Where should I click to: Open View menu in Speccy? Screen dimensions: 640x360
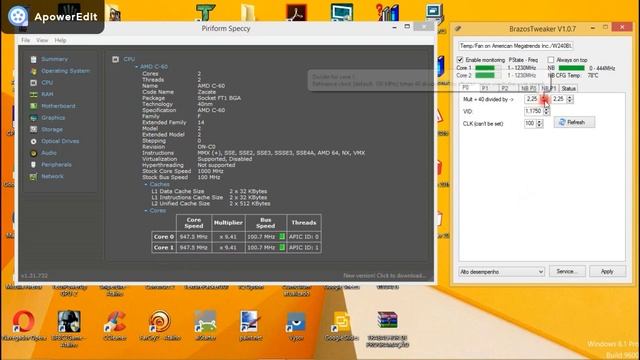[x=42, y=40]
